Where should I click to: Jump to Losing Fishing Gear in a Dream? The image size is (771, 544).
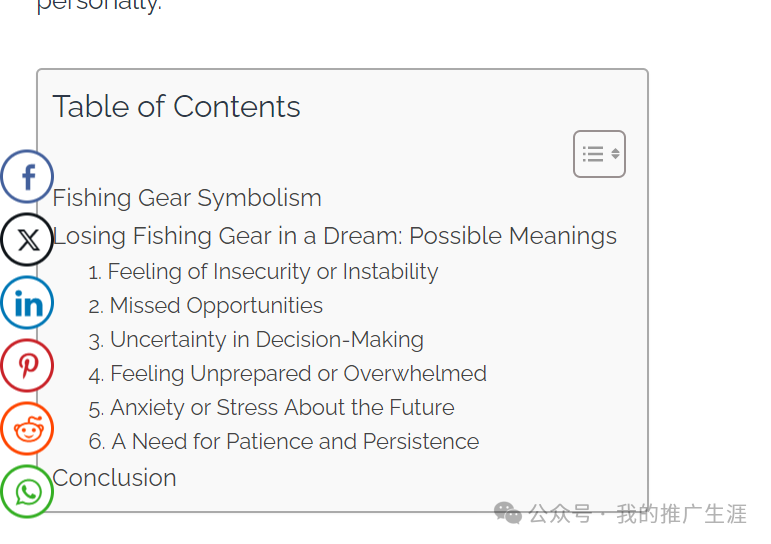coord(334,236)
